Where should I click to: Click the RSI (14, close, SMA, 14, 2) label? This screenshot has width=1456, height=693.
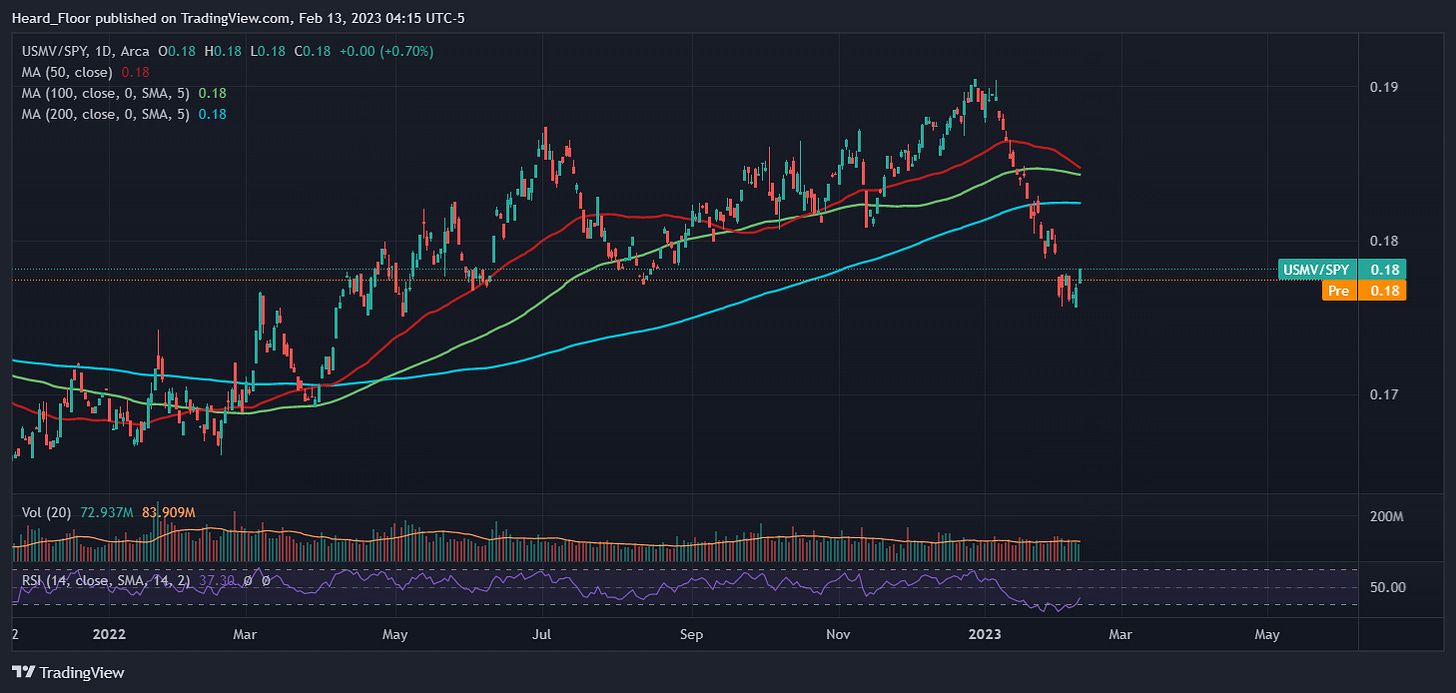[x=107, y=579]
